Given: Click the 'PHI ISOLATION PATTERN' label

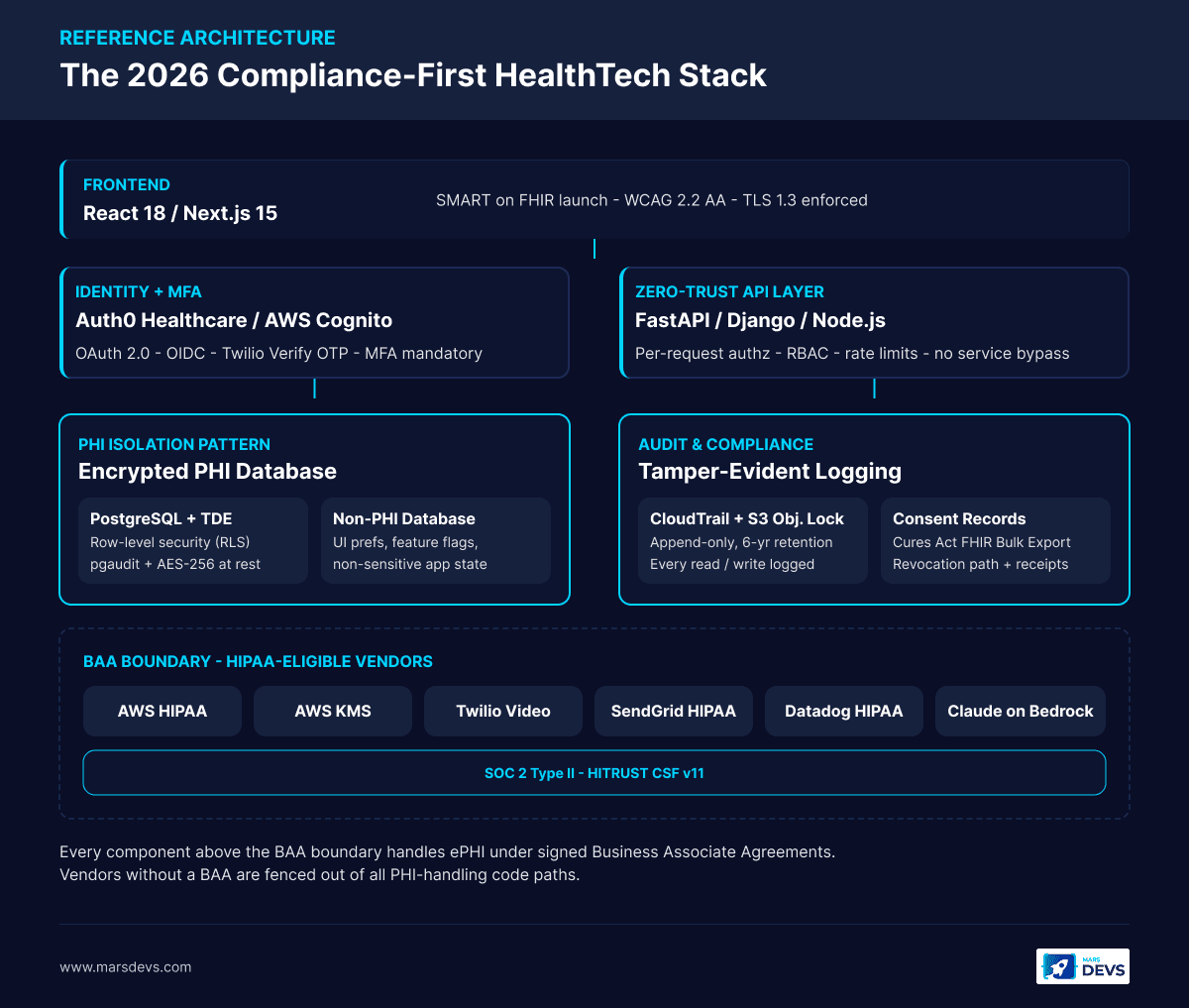Looking at the screenshot, I should click(x=174, y=444).
